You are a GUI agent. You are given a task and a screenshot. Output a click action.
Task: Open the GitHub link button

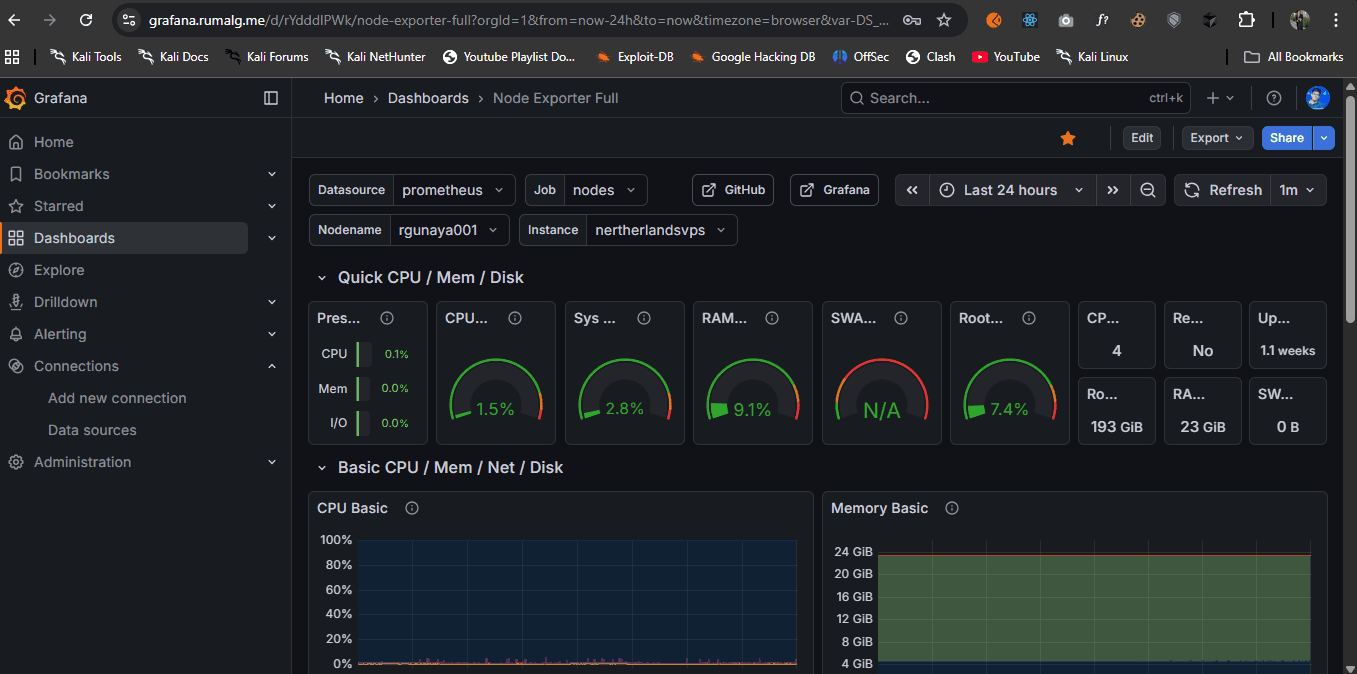(x=733, y=189)
